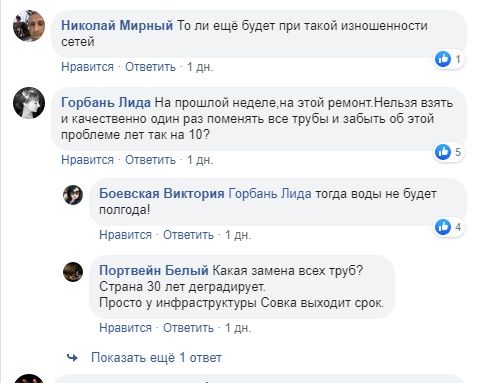Click the like reaction icon on Николай Мирный's comment
This screenshot has width=499, height=383.
(x=443, y=59)
